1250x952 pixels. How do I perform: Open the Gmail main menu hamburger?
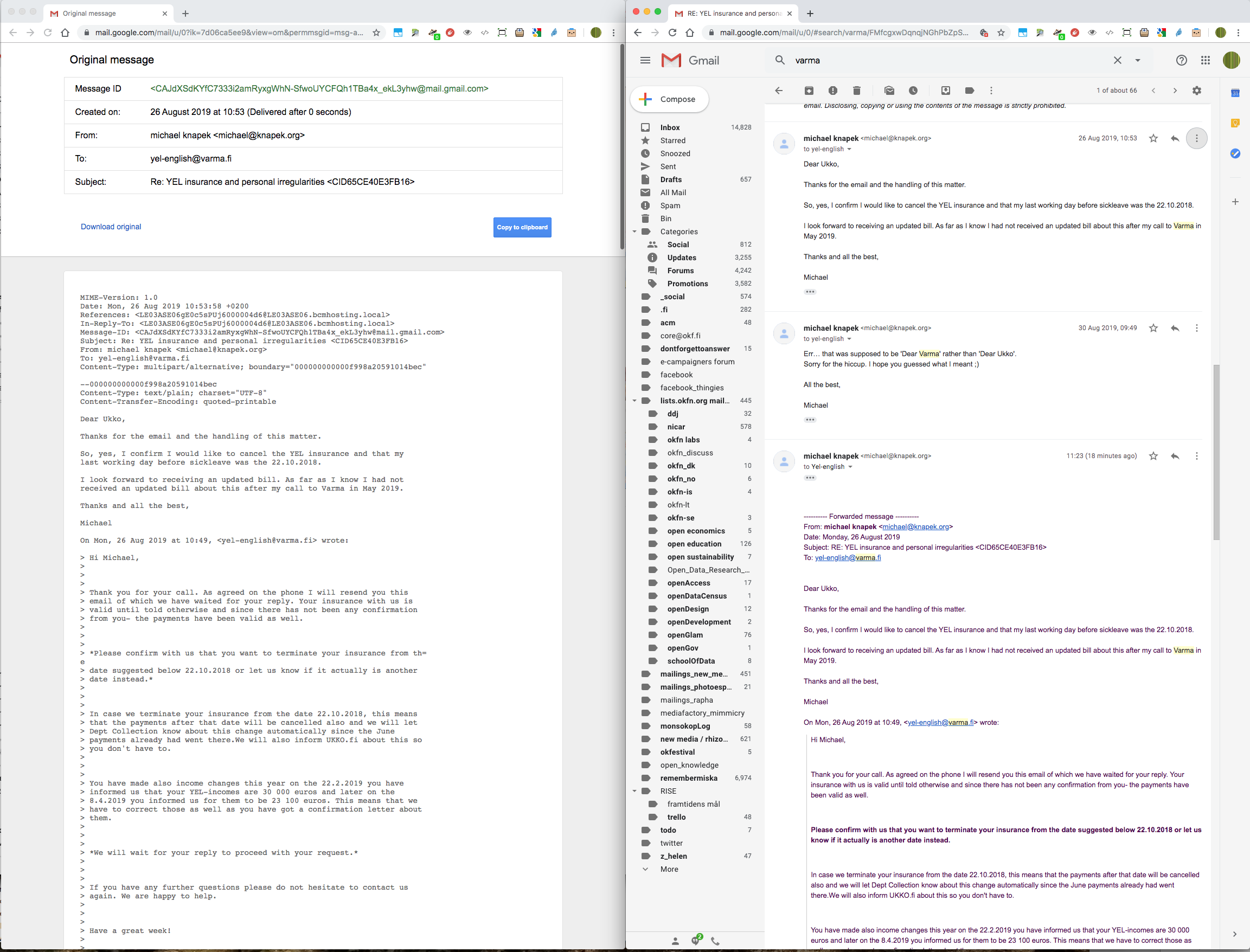[x=645, y=60]
